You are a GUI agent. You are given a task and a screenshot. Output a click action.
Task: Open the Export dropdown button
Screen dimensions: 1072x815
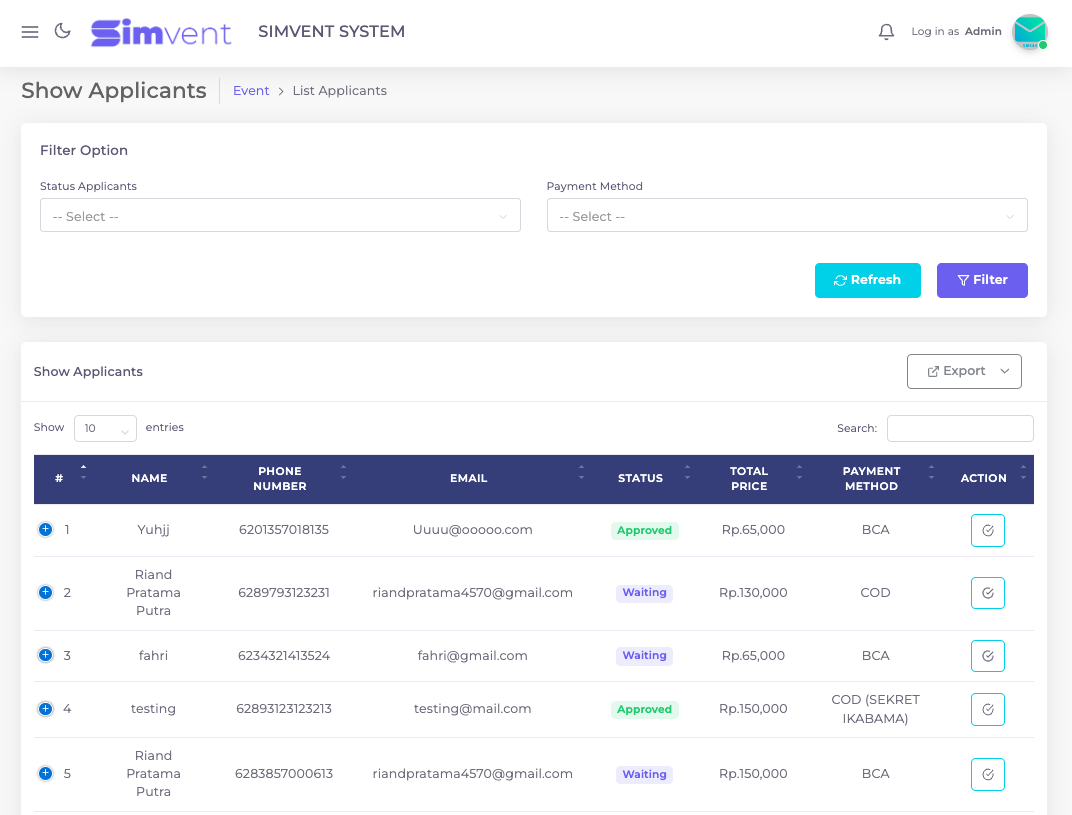pos(964,371)
